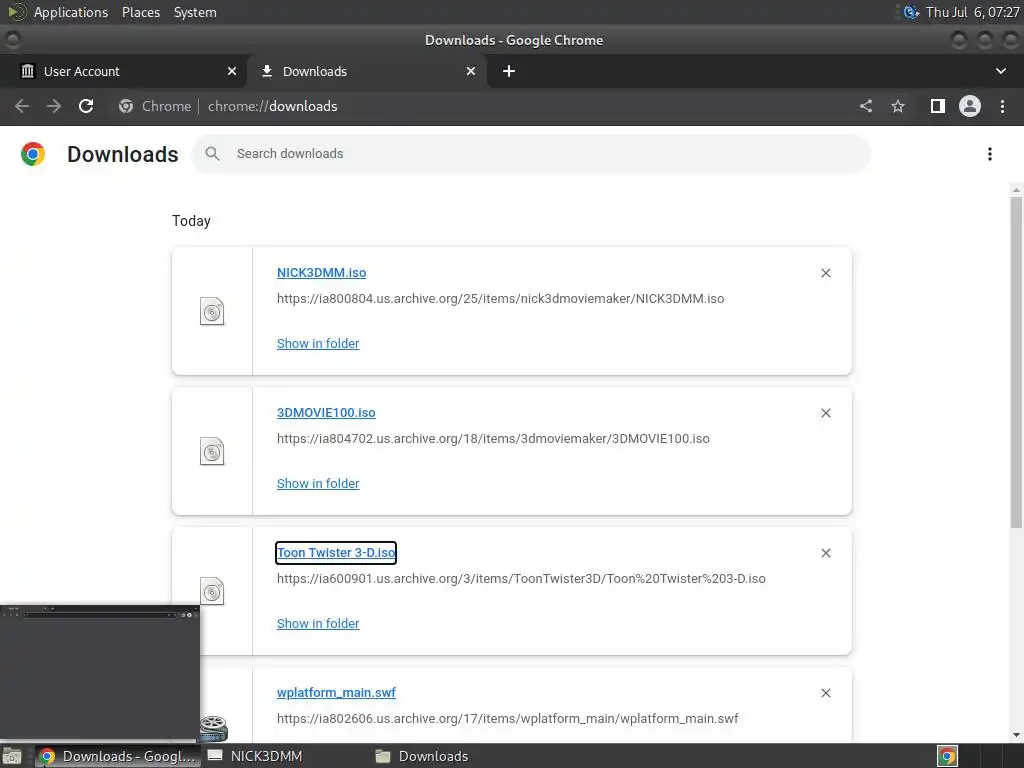The image size is (1024, 768).
Task: Open the Applications menu
Action: tap(71, 12)
